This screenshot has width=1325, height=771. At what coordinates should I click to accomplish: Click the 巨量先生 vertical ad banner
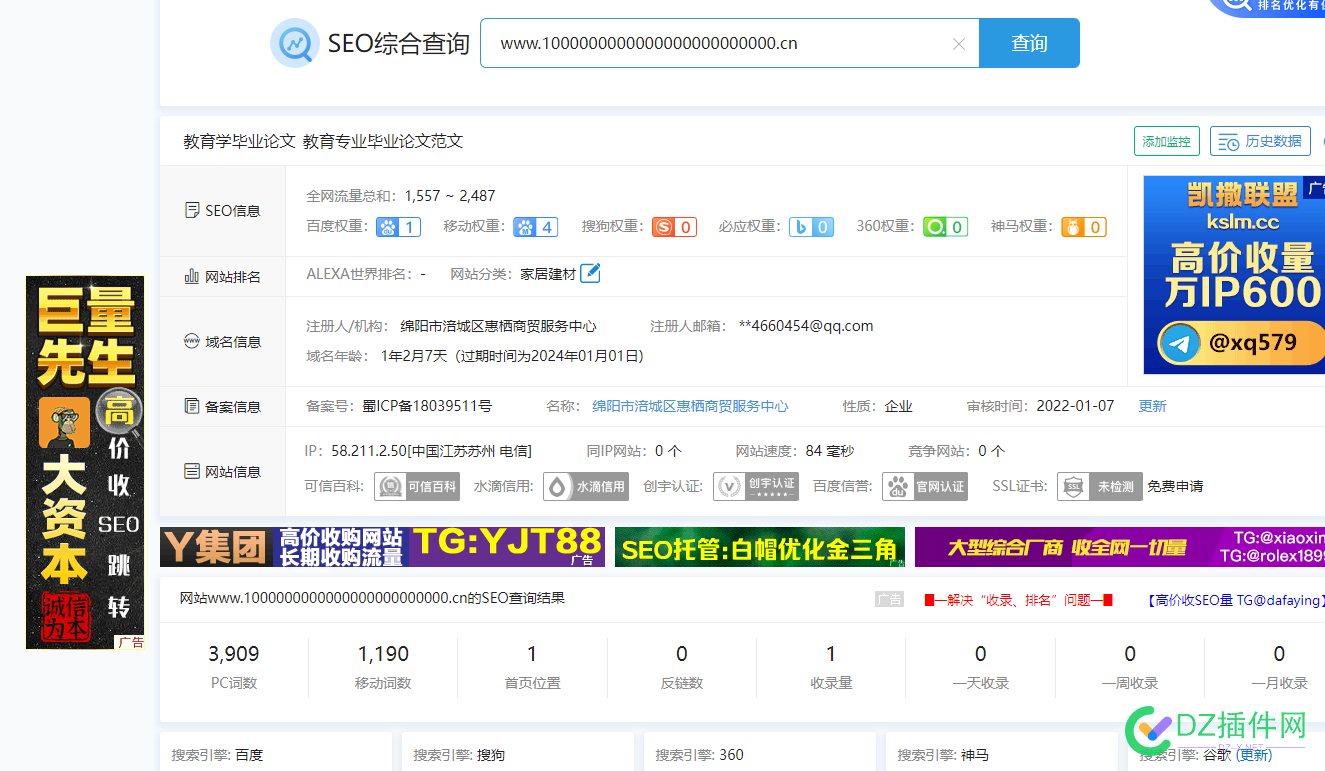(x=85, y=462)
